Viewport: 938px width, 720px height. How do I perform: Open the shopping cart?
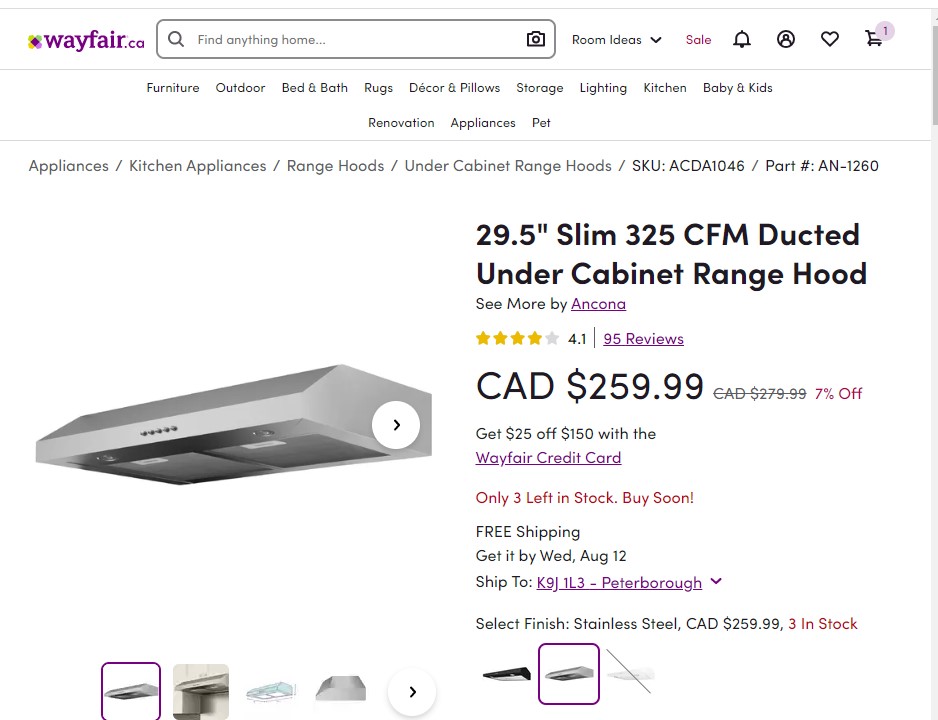(x=874, y=39)
